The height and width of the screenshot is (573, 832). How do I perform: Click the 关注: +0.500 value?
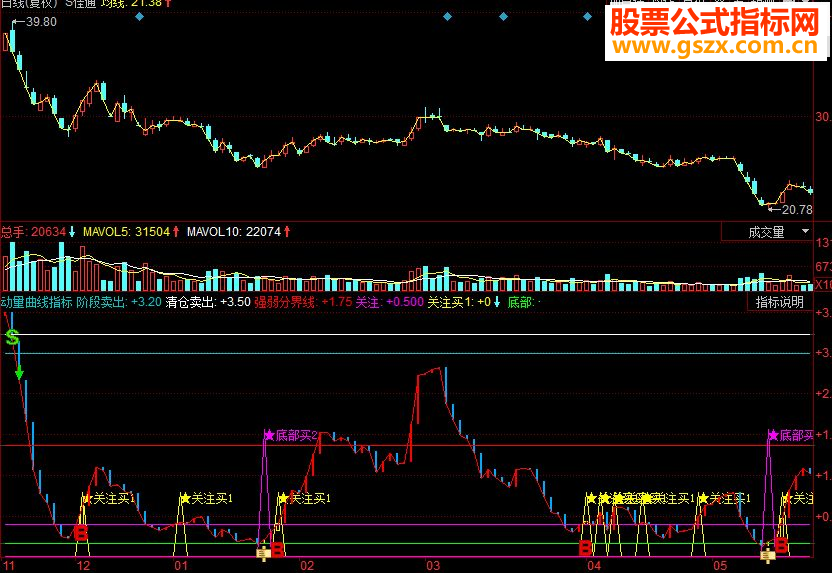(x=389, y=302)
